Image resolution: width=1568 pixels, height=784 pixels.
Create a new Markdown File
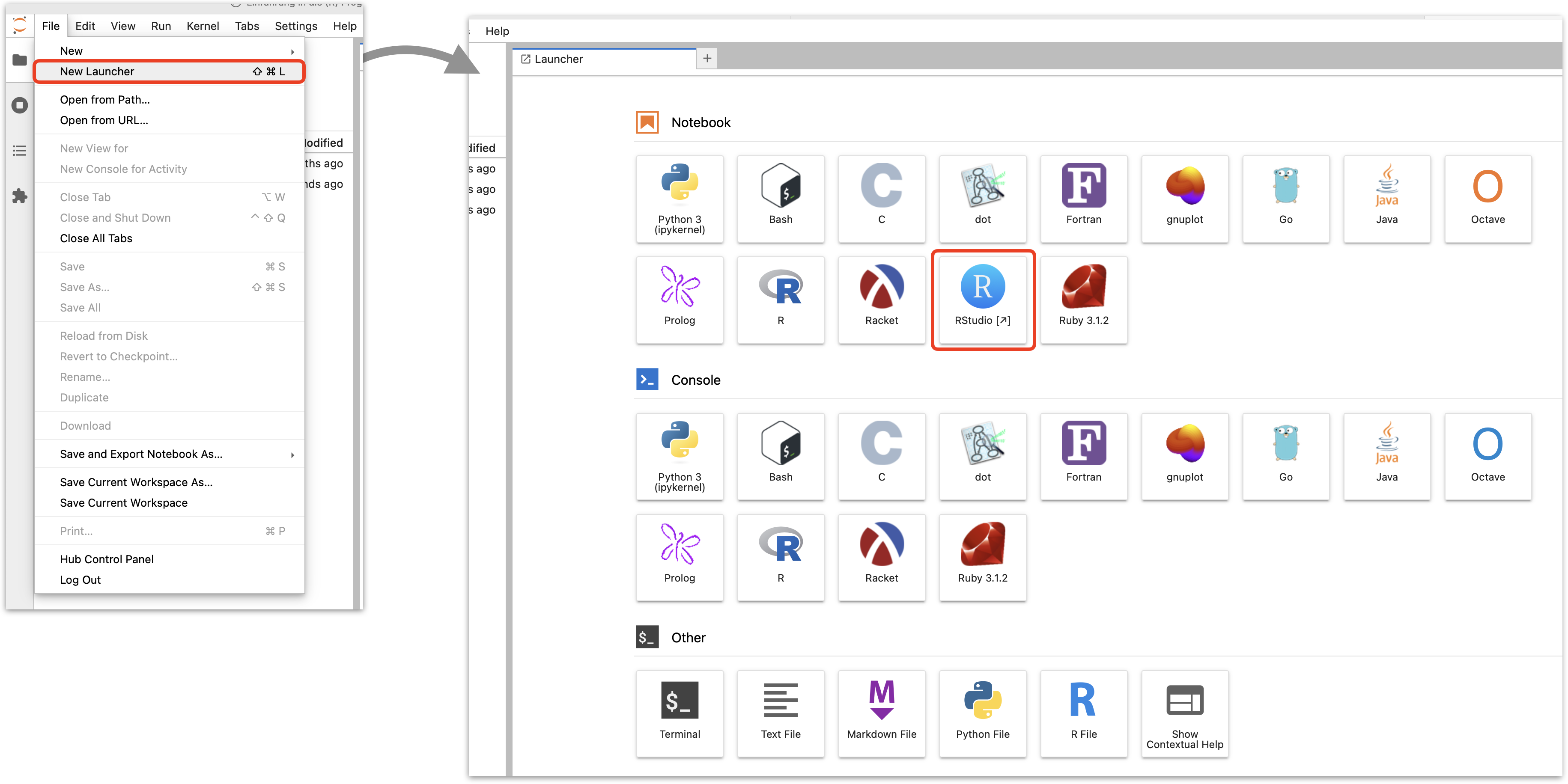[881, 713]
